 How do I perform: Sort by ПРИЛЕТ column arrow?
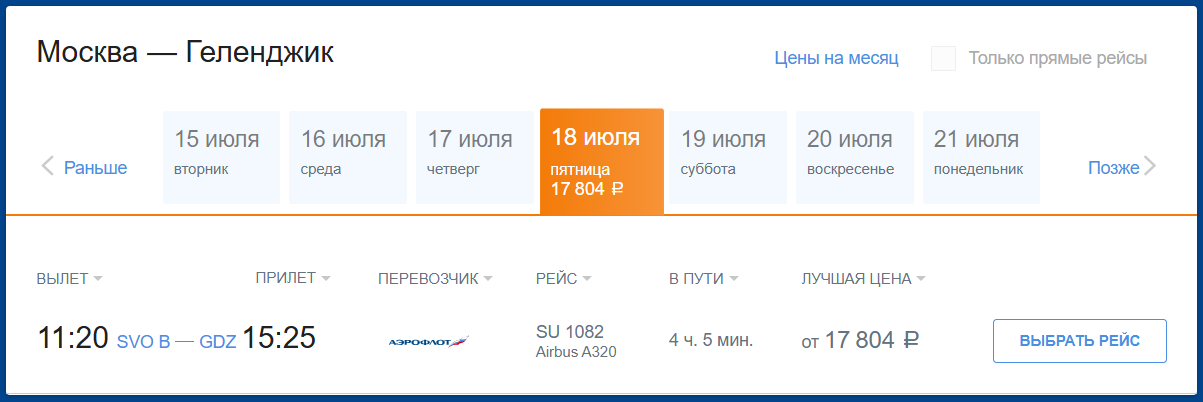tap(326, 278)
